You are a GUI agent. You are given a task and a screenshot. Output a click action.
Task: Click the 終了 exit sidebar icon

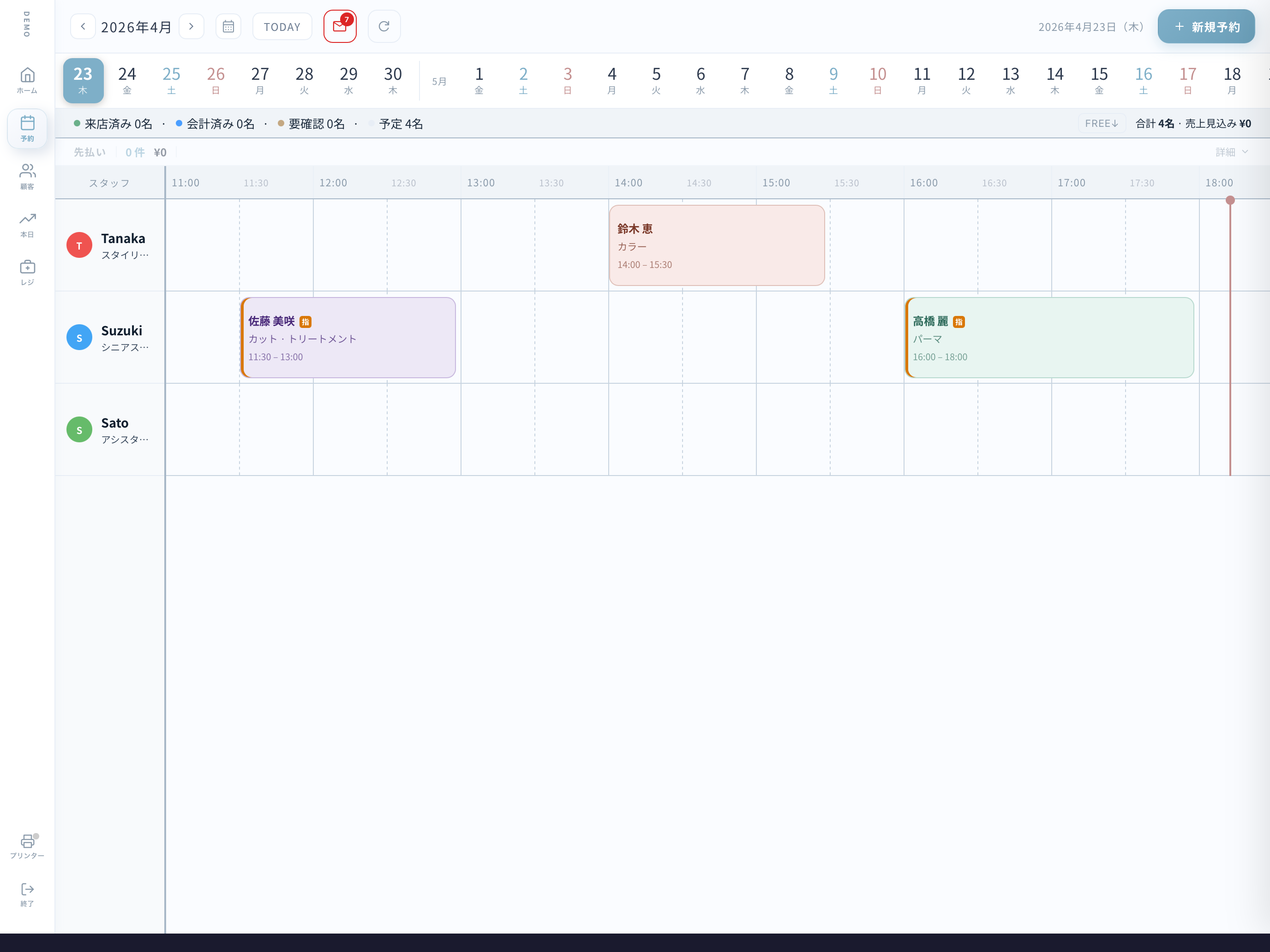click(27, 895)
